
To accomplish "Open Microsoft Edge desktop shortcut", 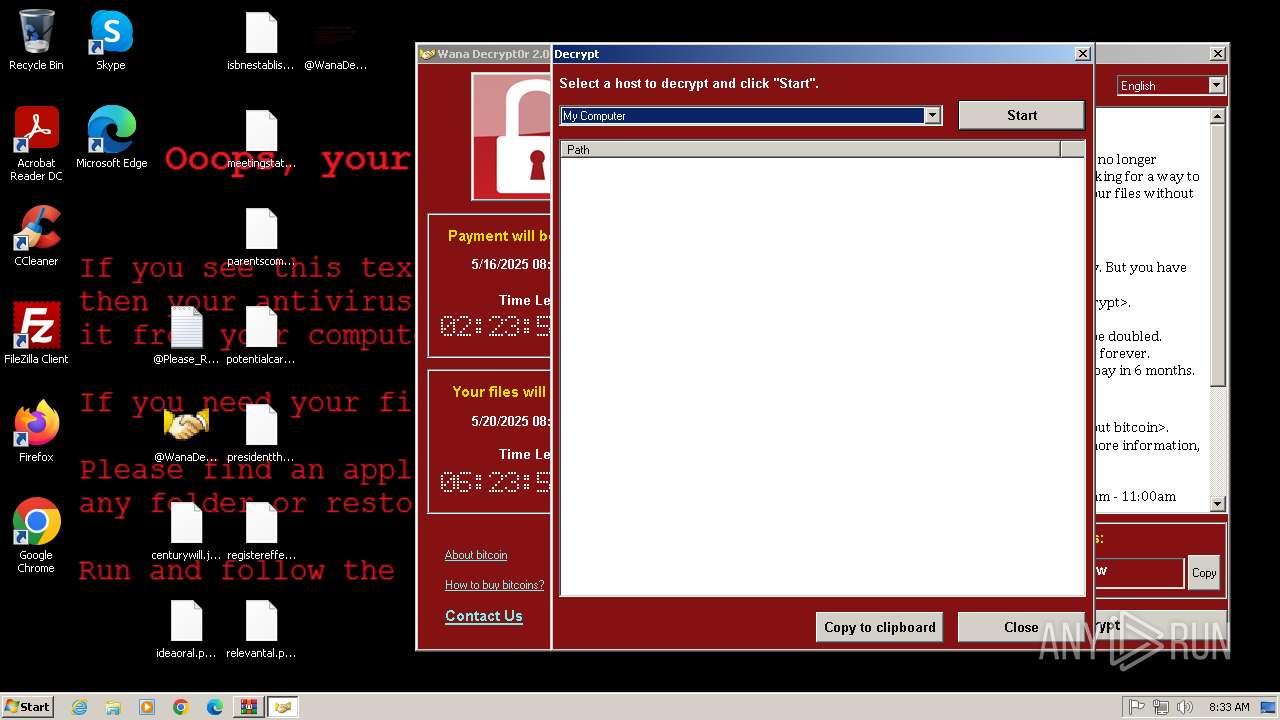I will [111, 138].
